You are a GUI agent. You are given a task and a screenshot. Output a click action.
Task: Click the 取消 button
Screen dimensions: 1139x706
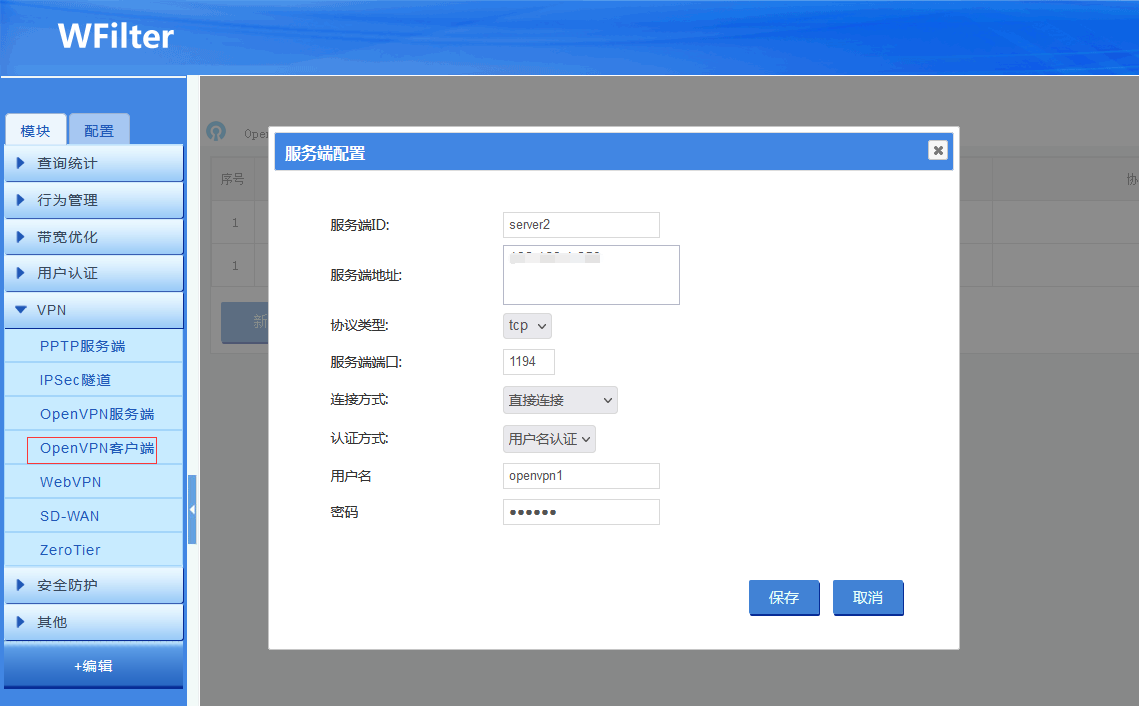coord(868,598)
